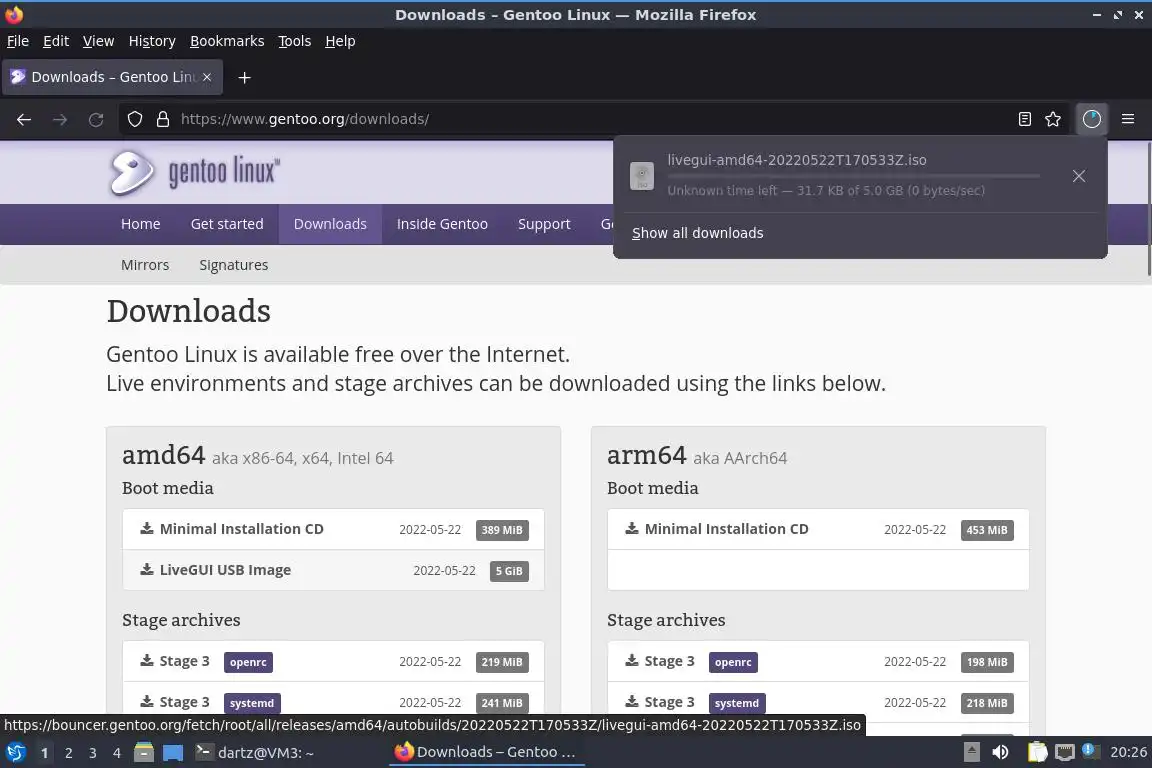Click the eject removable media tray icon
This screenshot has width=1152, height=768.
click(972, 752)
